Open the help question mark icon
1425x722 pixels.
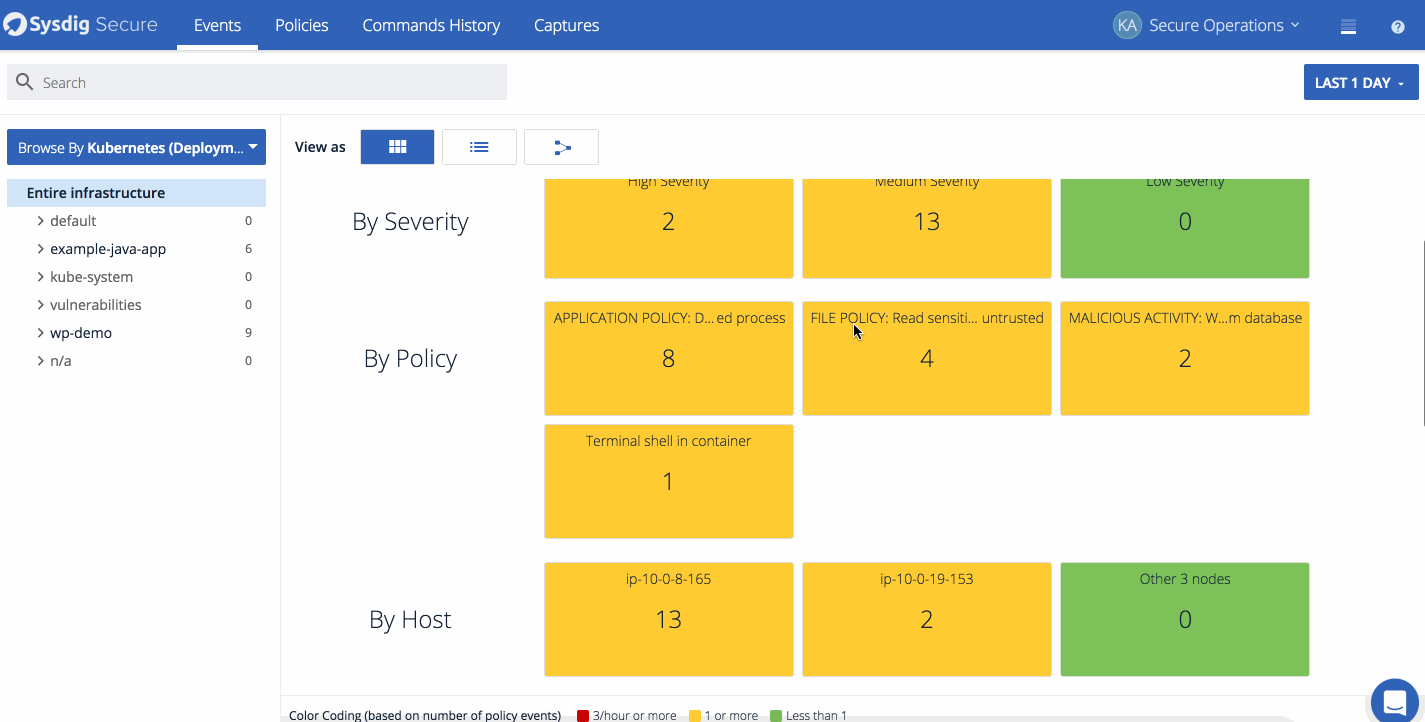click(x=1397, y=26)
